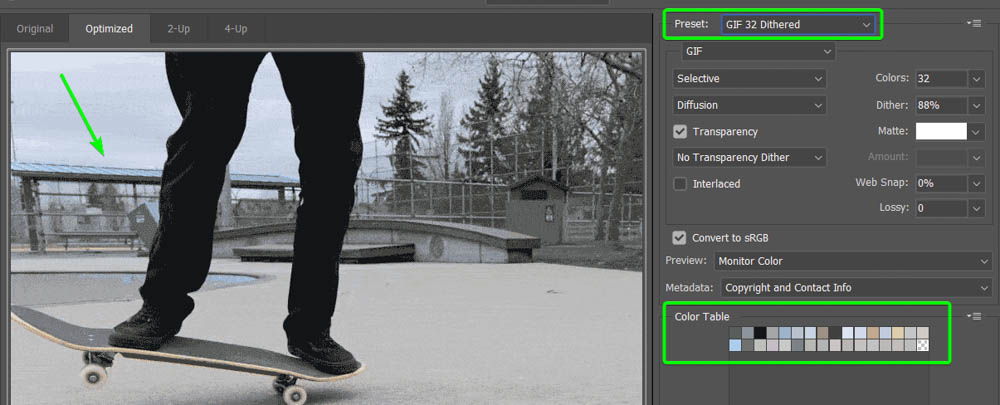This screenshot has height=405, width=1000.
Task: Open the Preset dropdown showing GIF 32 Dithered
Action: (798, 24)
